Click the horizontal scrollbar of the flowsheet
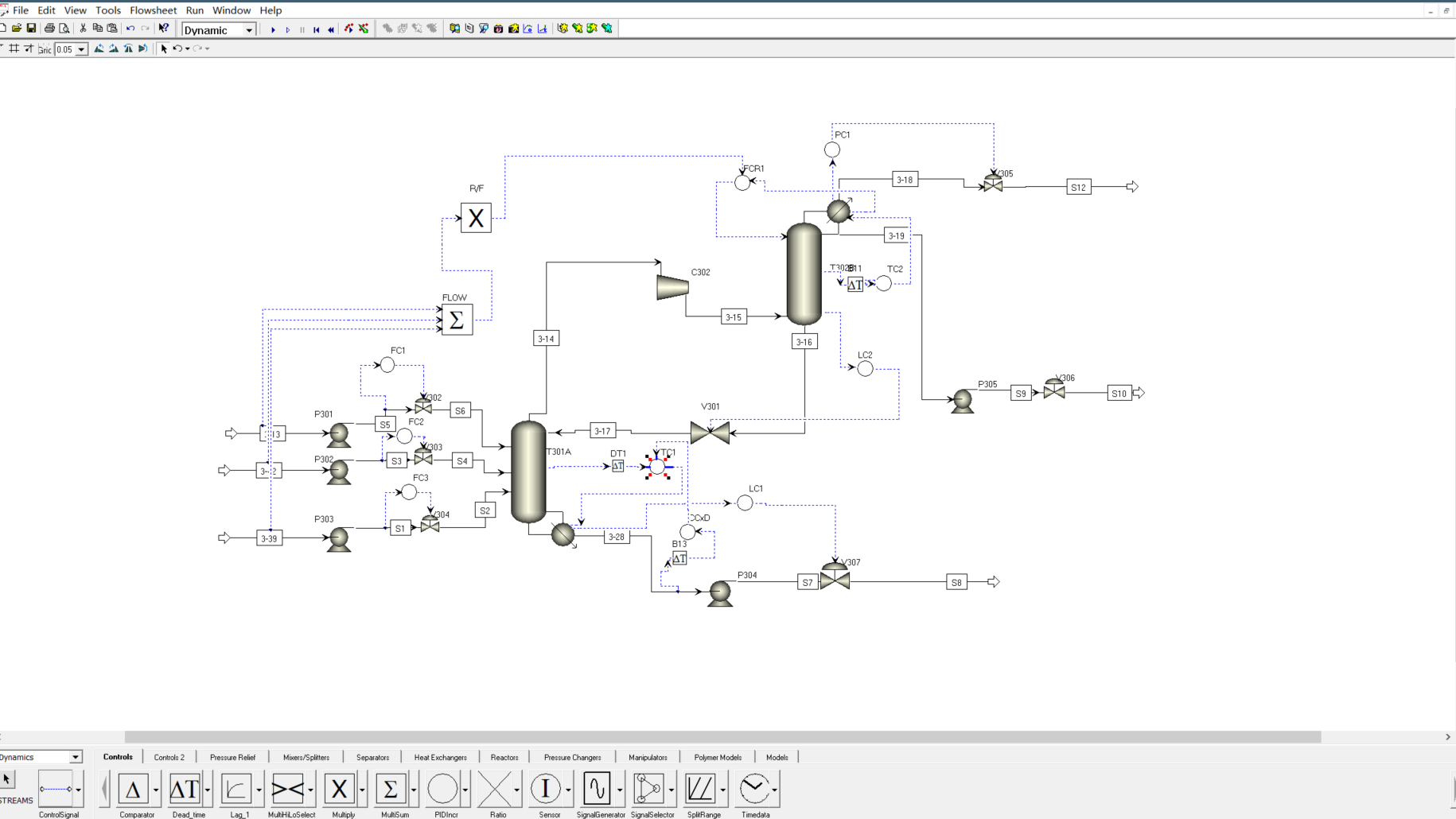Screen dimensions: 1456x819 point(722,737)
